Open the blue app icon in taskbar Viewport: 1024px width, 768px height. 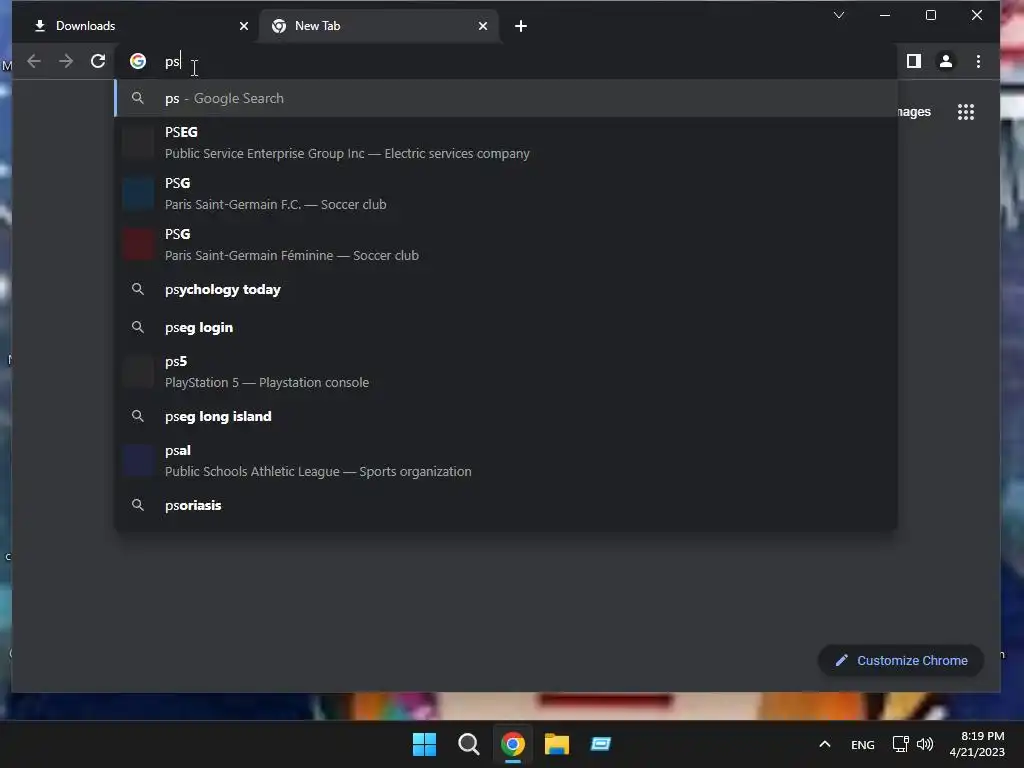point(601,744)
